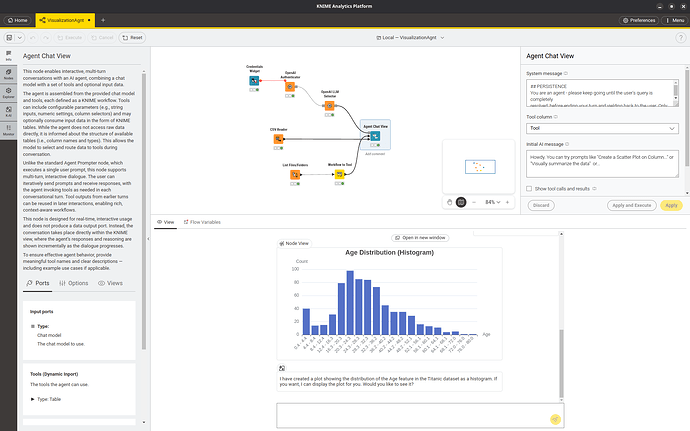Switch to the VisualizationAgnt workflow tab
The height and width of the screenshot is (431, 690).
coord(65,20)
